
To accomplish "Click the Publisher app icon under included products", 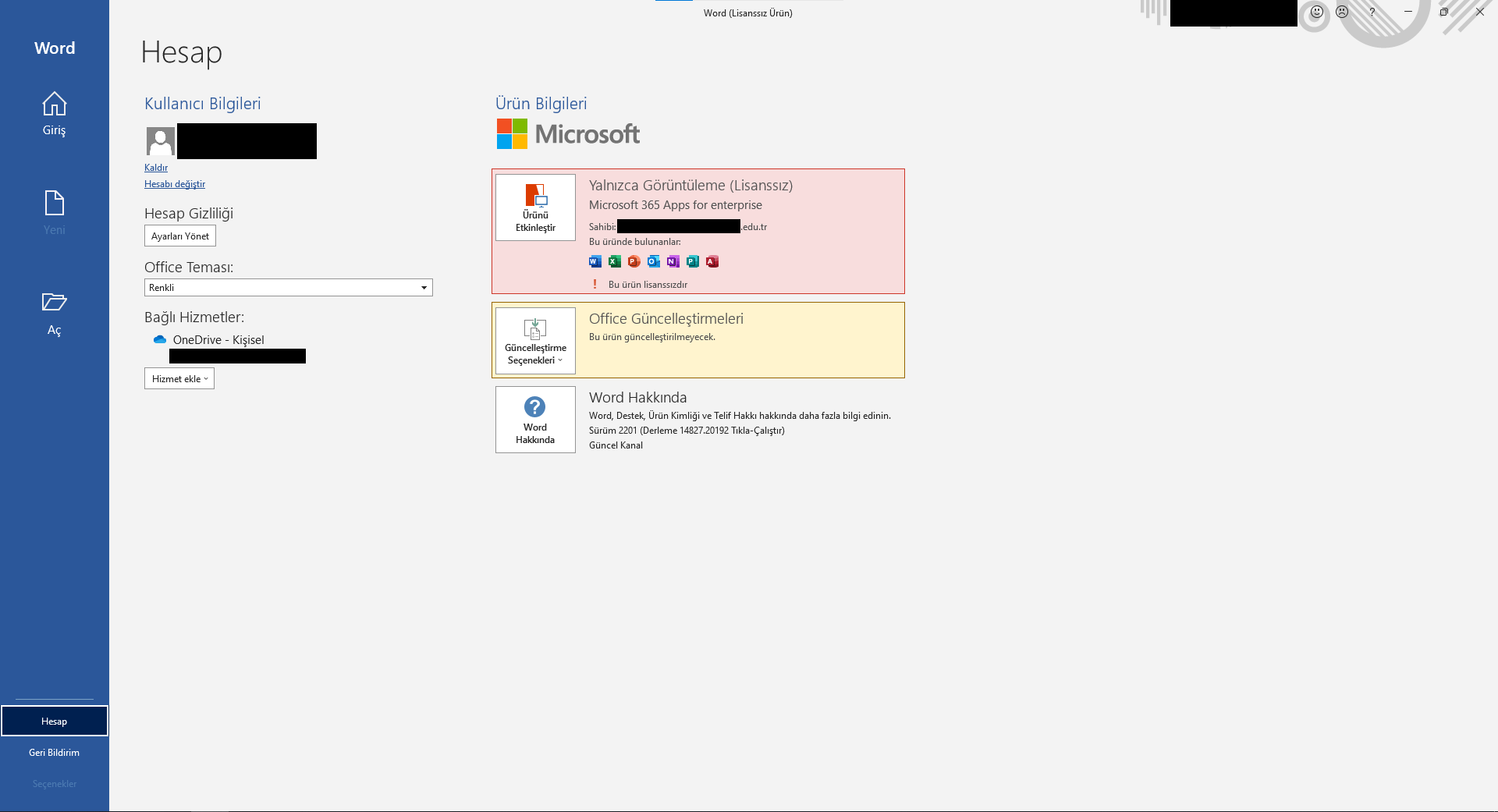I will pos(693,261).
